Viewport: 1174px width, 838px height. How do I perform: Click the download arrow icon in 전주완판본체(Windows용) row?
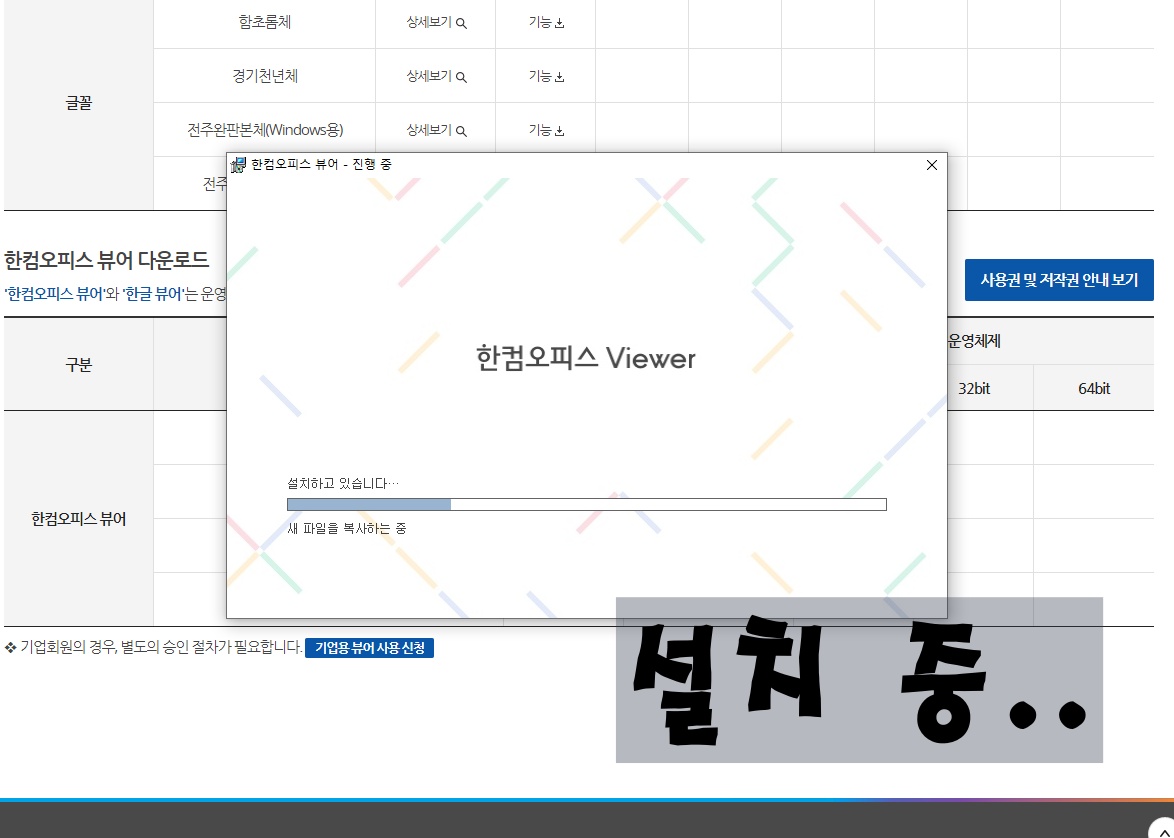[x=559, y=131]
